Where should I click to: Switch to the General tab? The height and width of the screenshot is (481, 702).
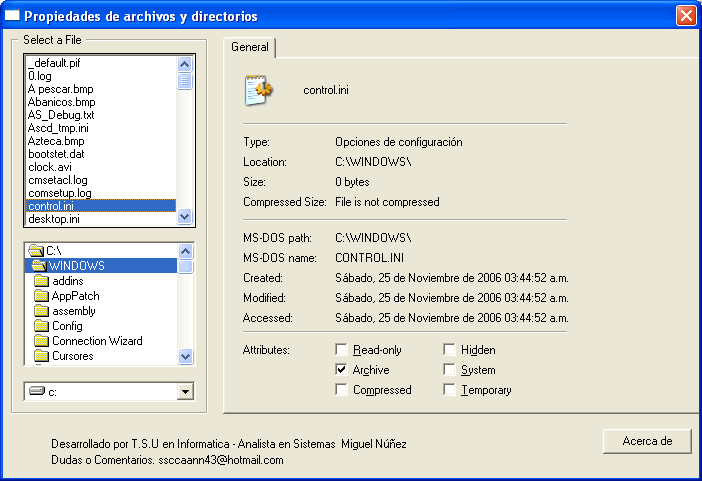pyautogui.click(x=249, y=47)
